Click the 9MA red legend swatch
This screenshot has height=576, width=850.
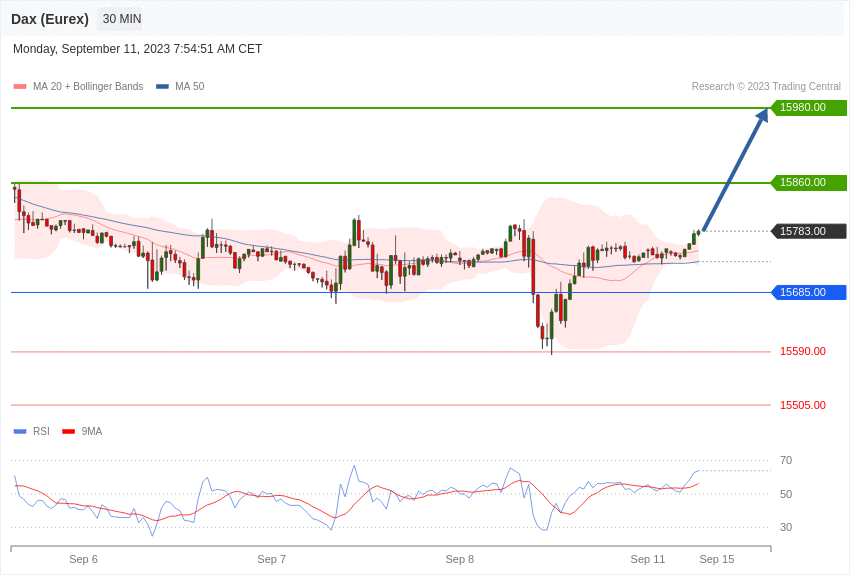68,431
